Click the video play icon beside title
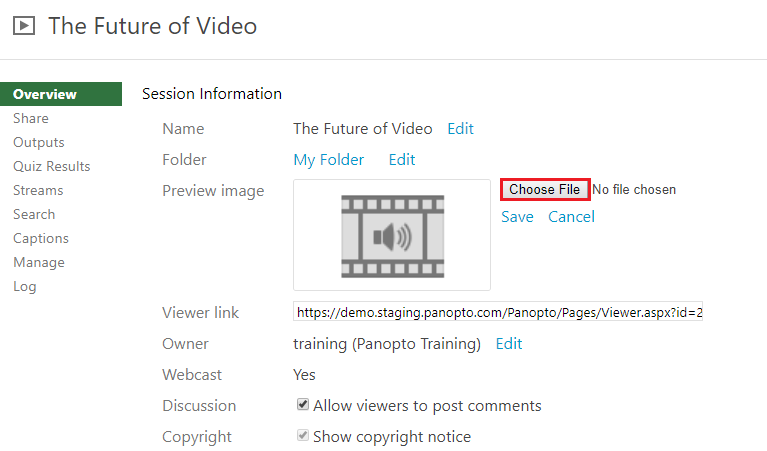 (24, 25)
